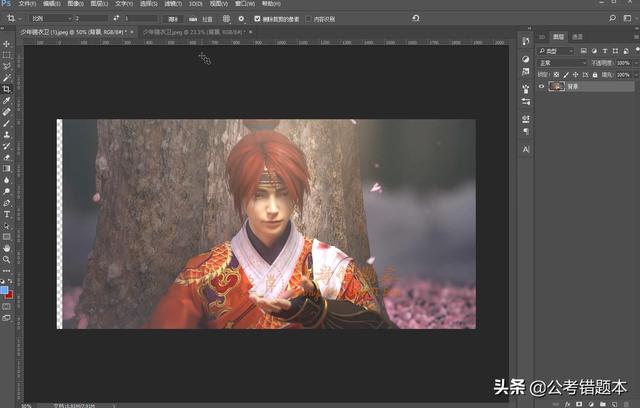Toggle the pixel layer filter
The height and width of the screenshot is (408, 640).
tap(584, 51)
